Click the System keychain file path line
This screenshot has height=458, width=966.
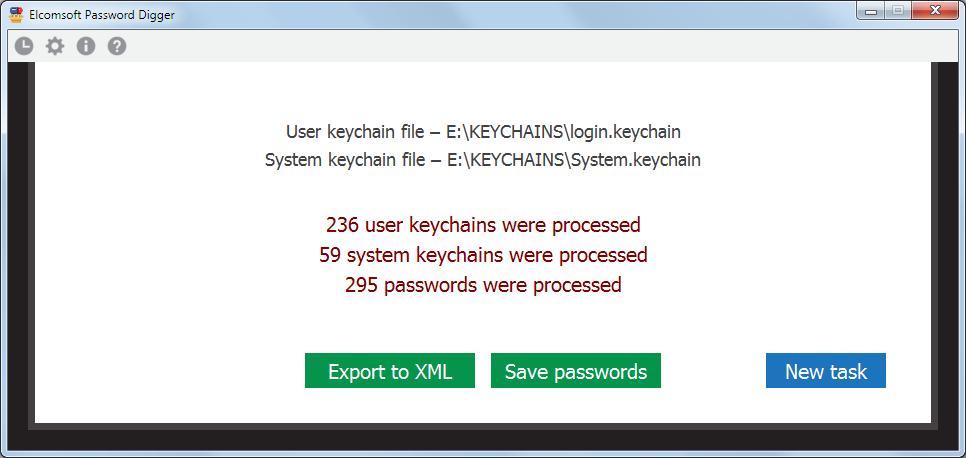tap(483, 159)
